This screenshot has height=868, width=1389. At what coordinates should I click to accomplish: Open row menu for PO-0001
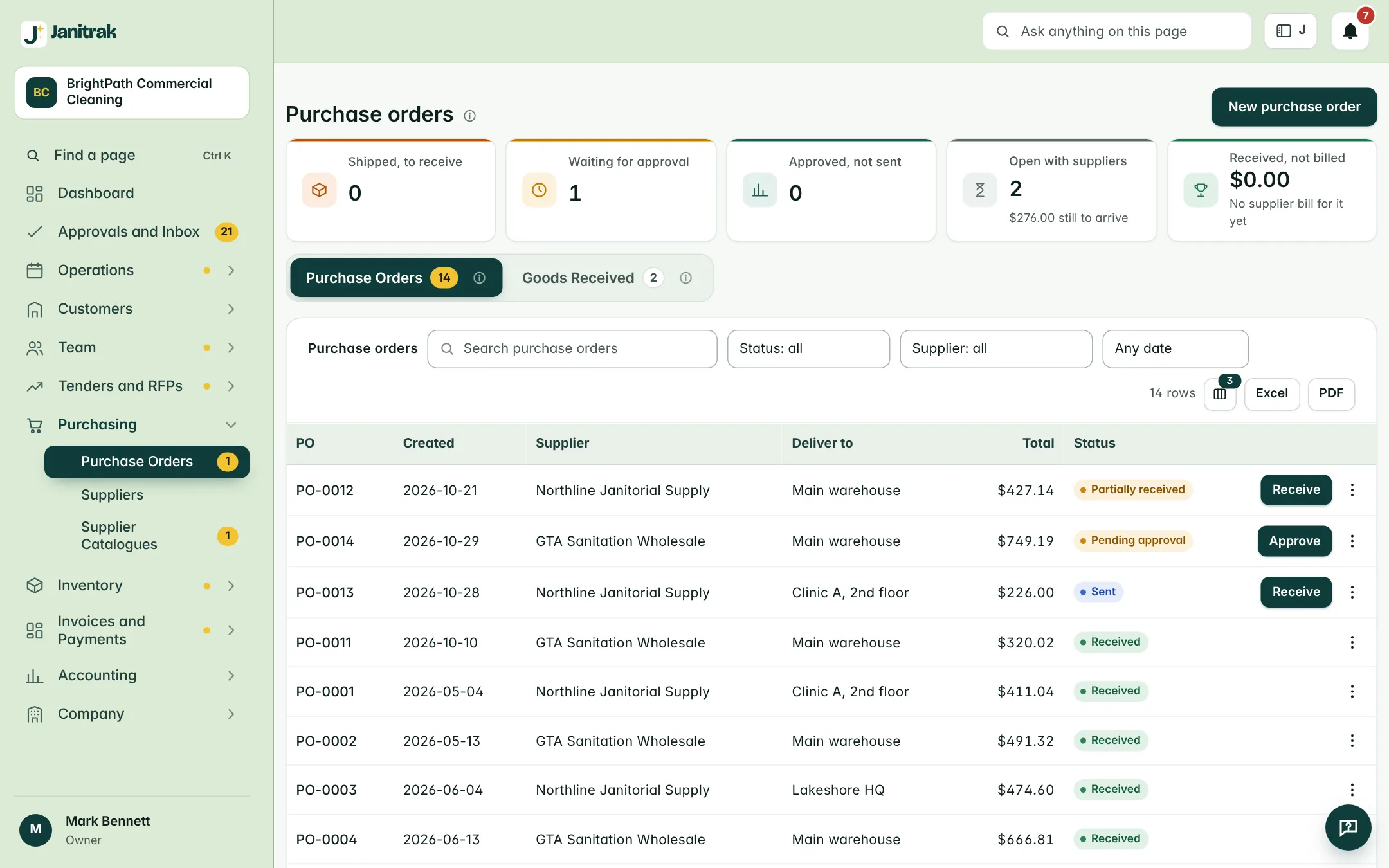[x=1352, y=691]
